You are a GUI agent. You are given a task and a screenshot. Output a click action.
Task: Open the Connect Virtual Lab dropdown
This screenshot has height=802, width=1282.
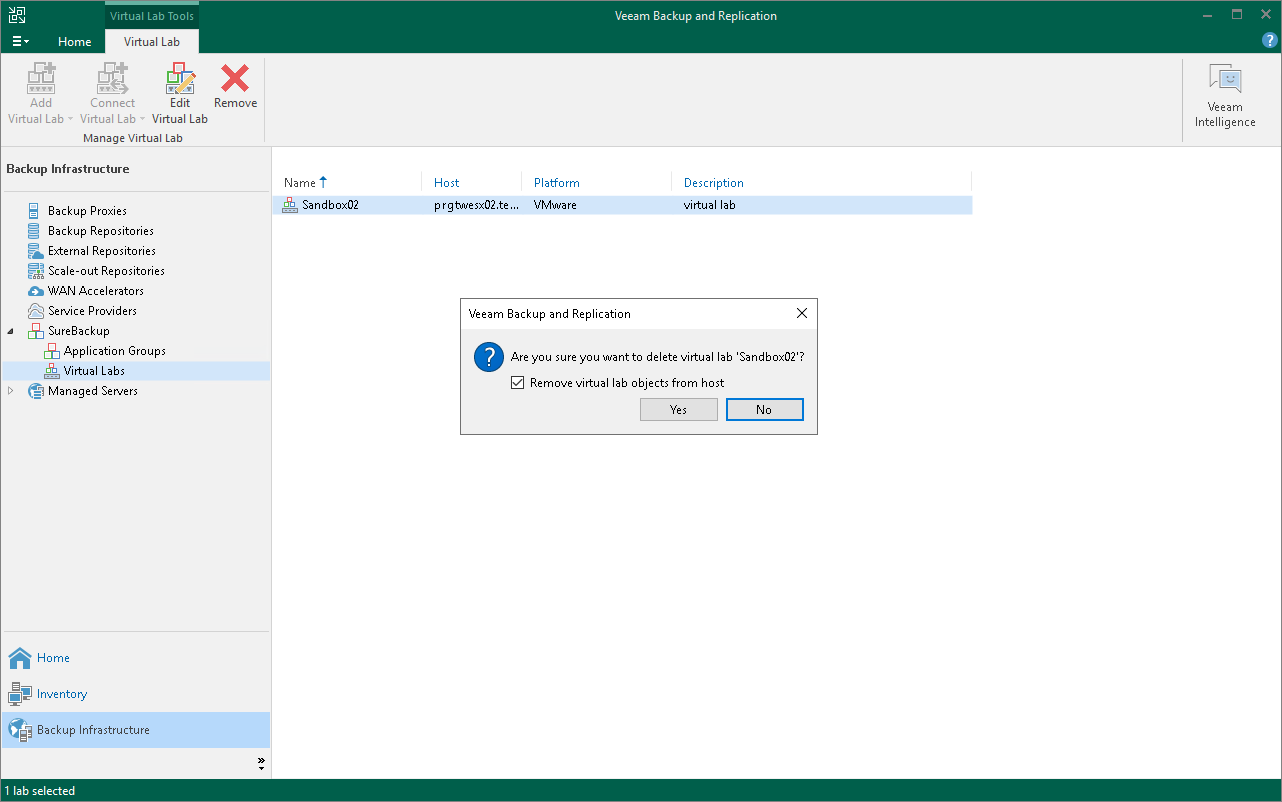pyautogui.click(x=141, y=118)
